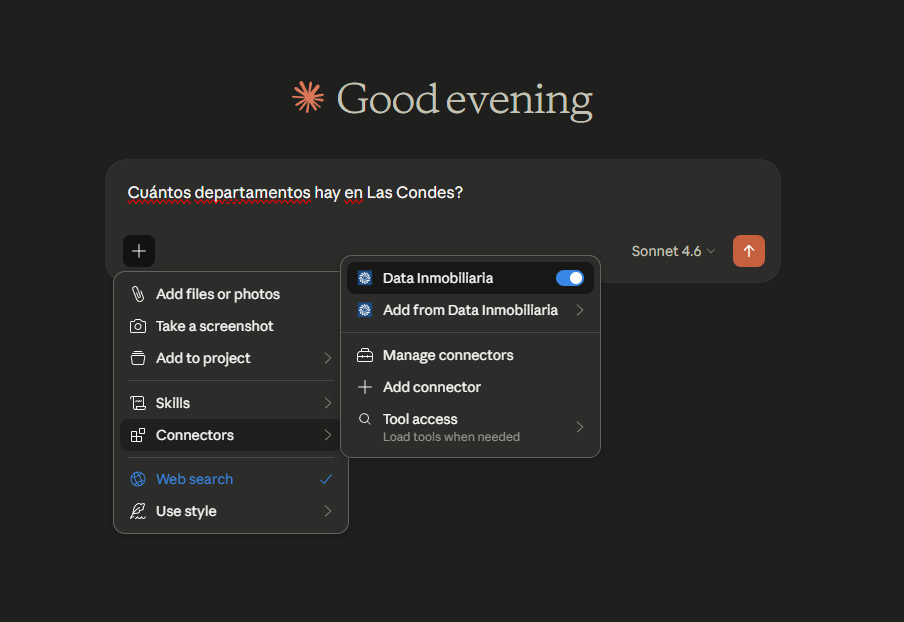The image size is (904, 622).
Task: Click the Data Inmobiliaria logo icon
Action: coord(365,278)
